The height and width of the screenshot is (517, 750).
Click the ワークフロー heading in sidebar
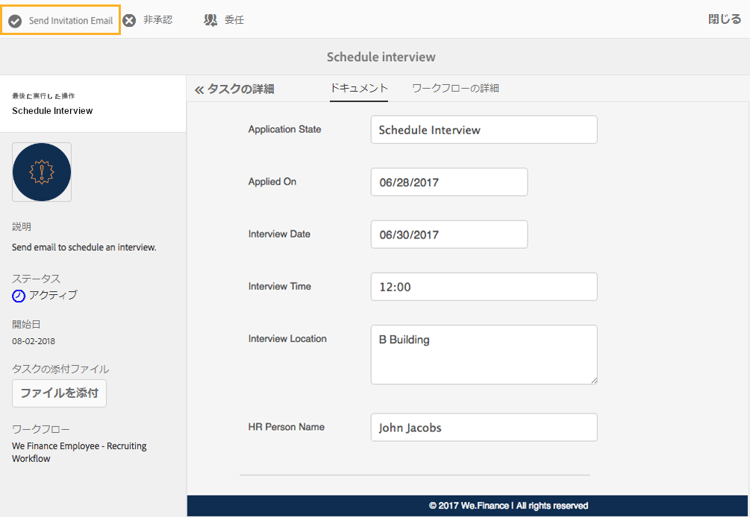click(x=41, y=429)
